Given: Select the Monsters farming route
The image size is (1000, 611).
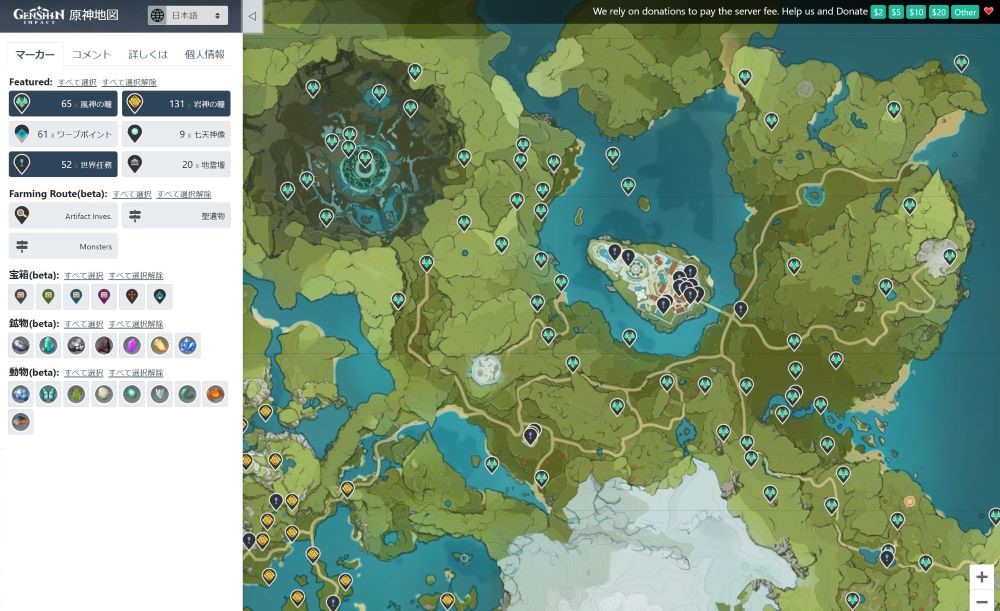Looking at the screenshot, I should (63, 246).
